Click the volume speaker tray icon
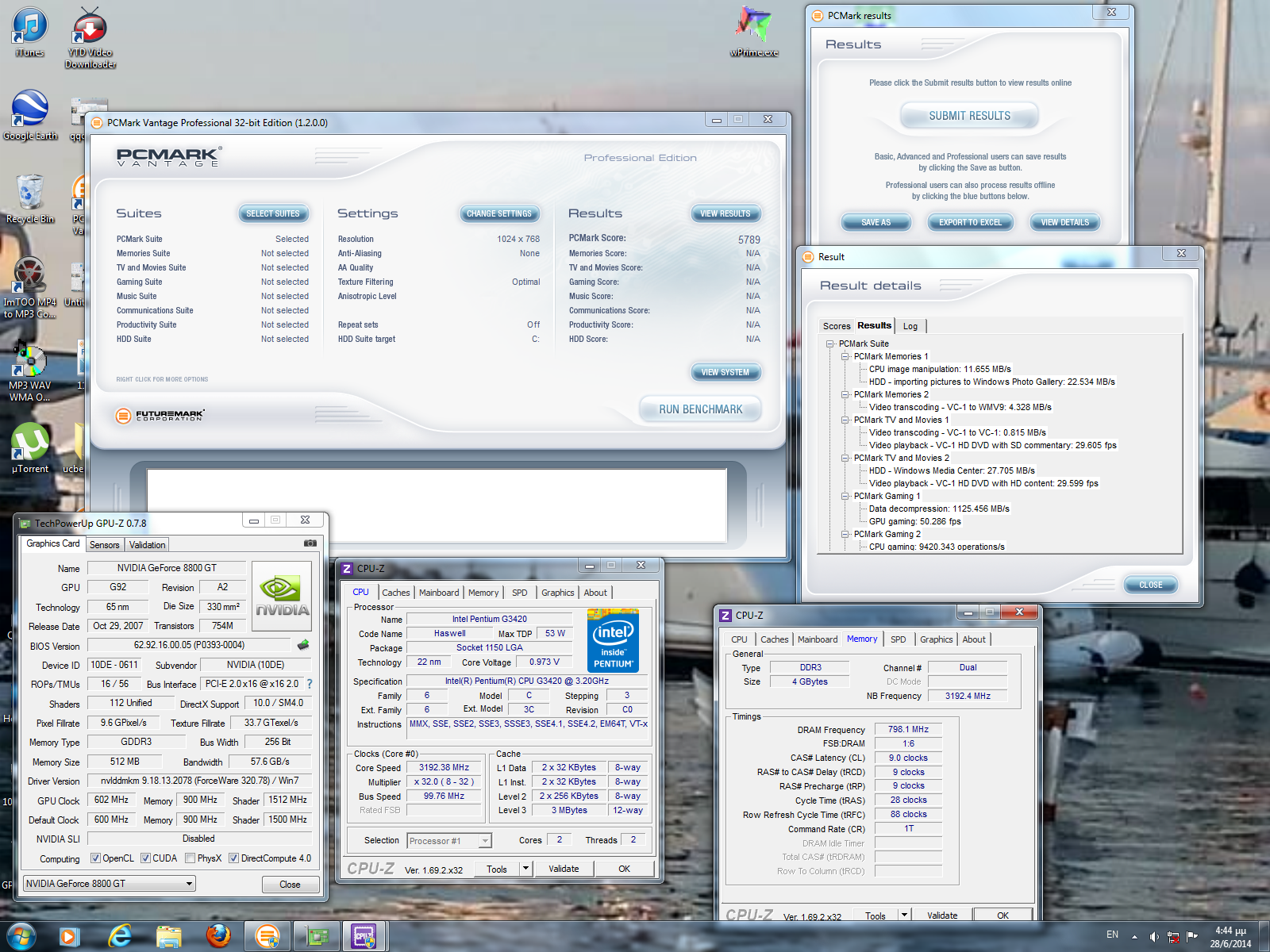 1154,937
